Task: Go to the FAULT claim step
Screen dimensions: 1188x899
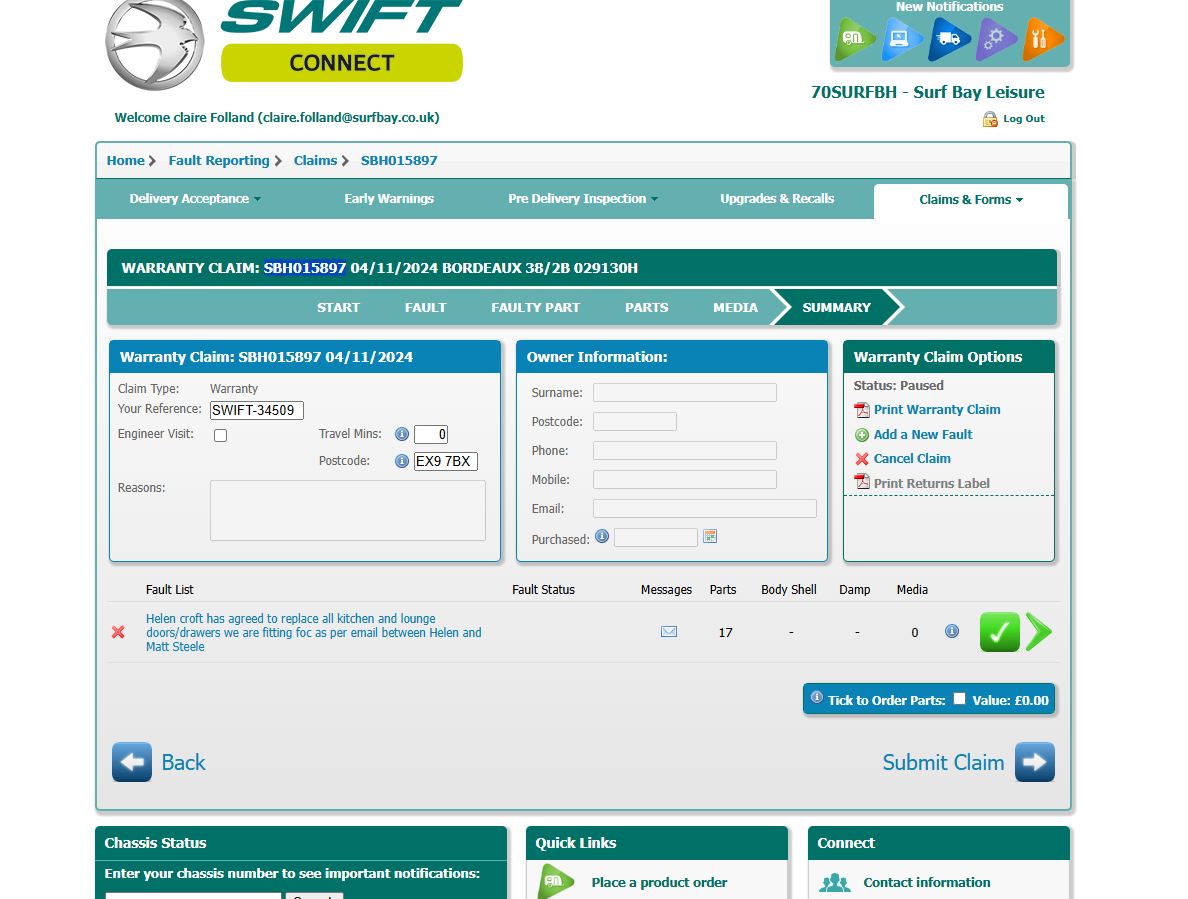Action: (425, 307)
